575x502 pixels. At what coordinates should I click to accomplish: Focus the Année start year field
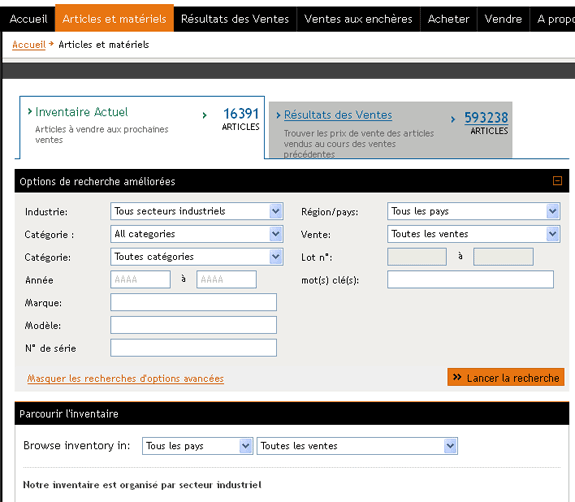140,279
